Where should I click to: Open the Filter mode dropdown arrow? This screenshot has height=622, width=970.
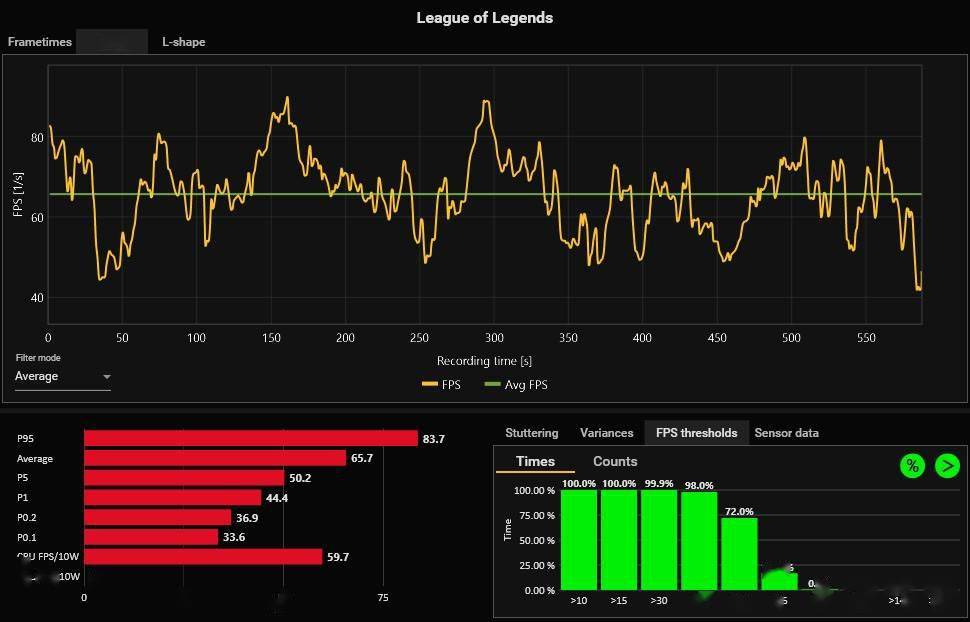106,377
